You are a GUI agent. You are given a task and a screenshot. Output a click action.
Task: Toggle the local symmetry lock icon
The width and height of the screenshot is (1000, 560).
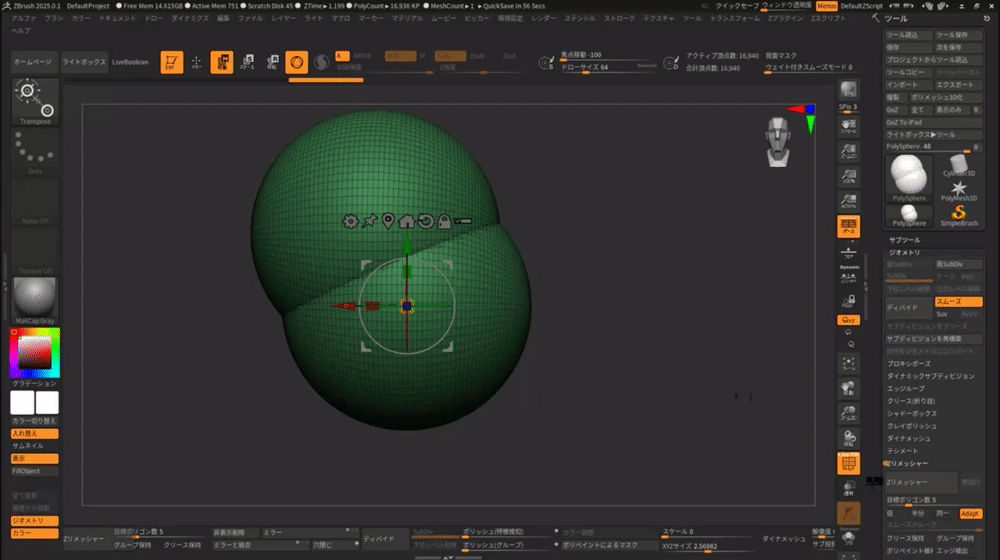click(x=848, y=300)
